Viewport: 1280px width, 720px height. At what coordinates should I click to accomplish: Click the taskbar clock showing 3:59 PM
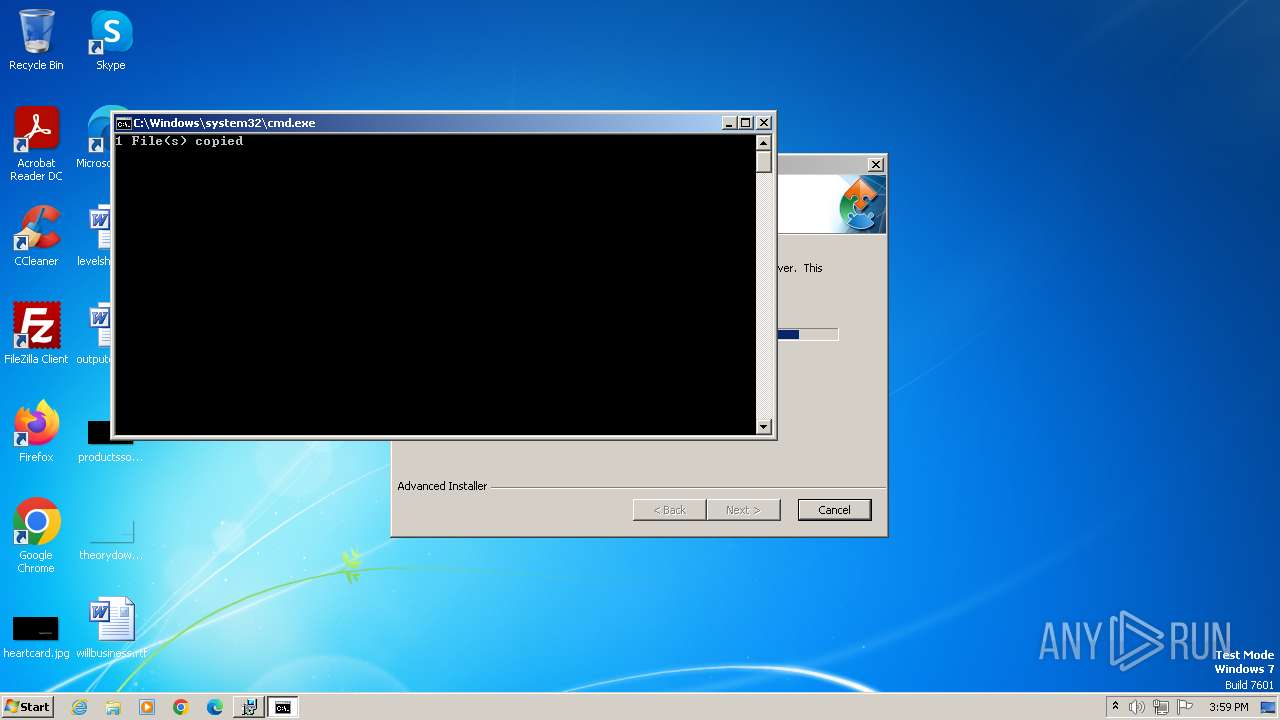click(x=1228, y=707)
